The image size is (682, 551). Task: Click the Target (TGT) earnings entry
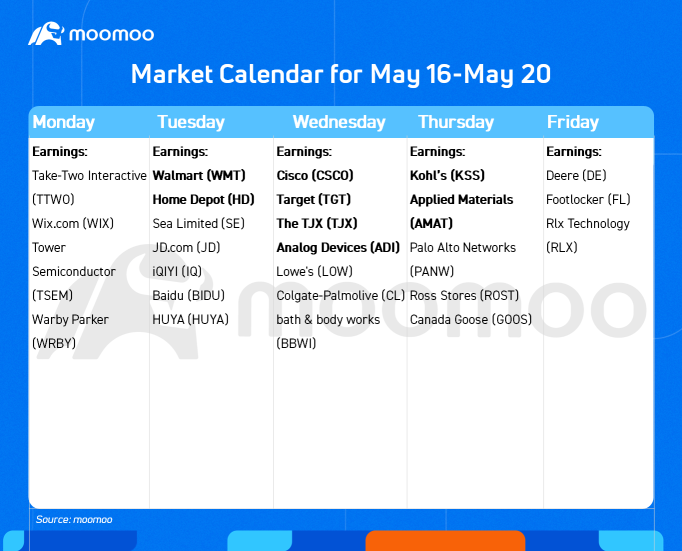314,200
